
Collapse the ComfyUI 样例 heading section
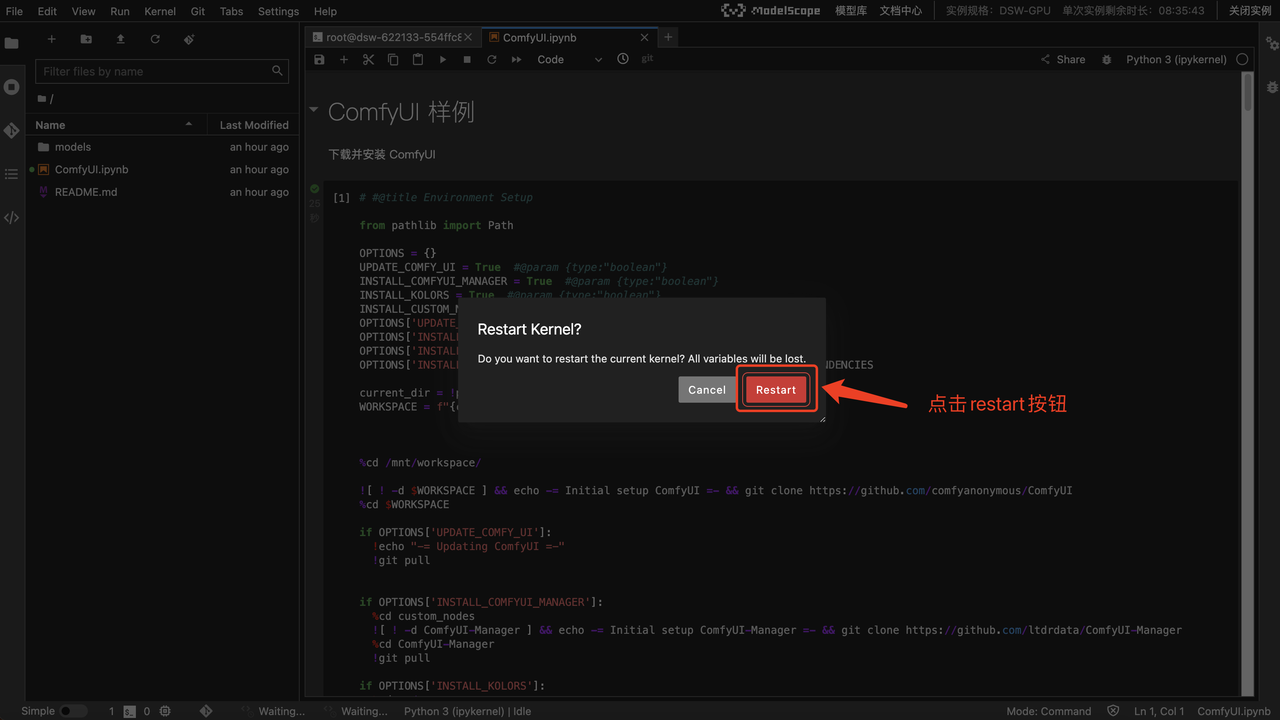(314, 110)
